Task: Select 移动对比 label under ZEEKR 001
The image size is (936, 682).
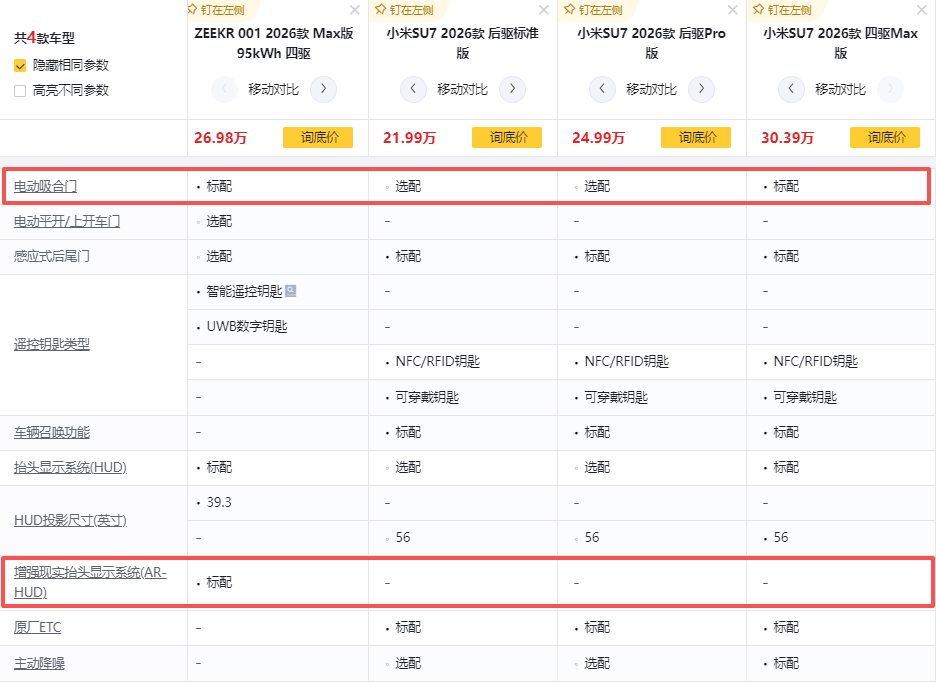Action: coord(273,90)
